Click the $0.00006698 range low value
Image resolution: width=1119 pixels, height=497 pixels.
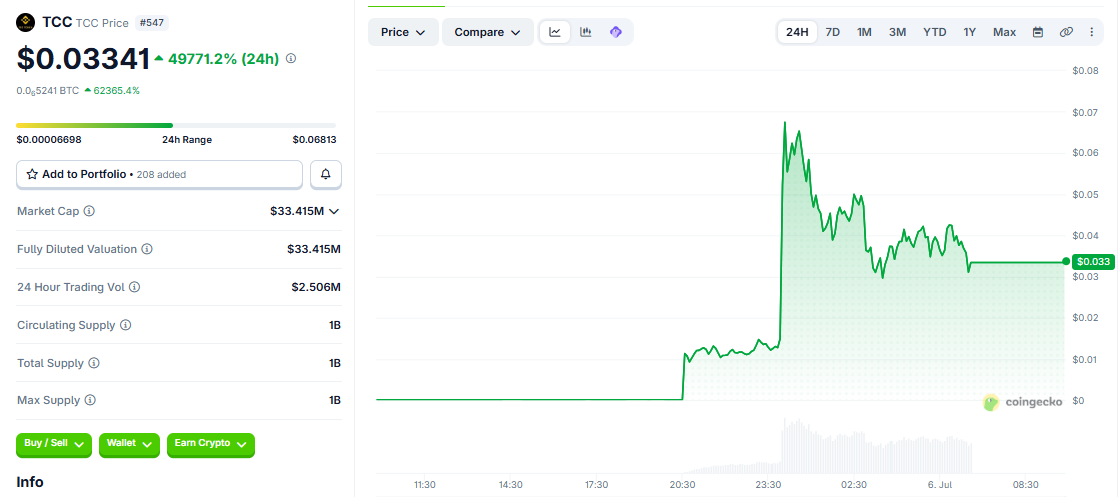coord(49,140)
